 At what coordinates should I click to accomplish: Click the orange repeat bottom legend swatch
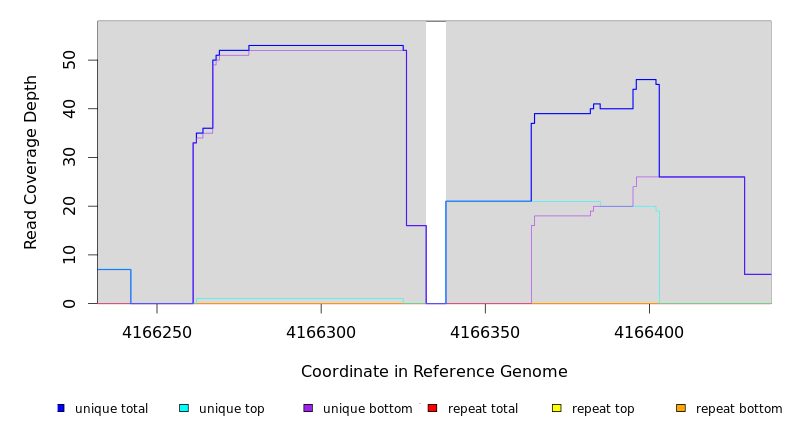681,408
